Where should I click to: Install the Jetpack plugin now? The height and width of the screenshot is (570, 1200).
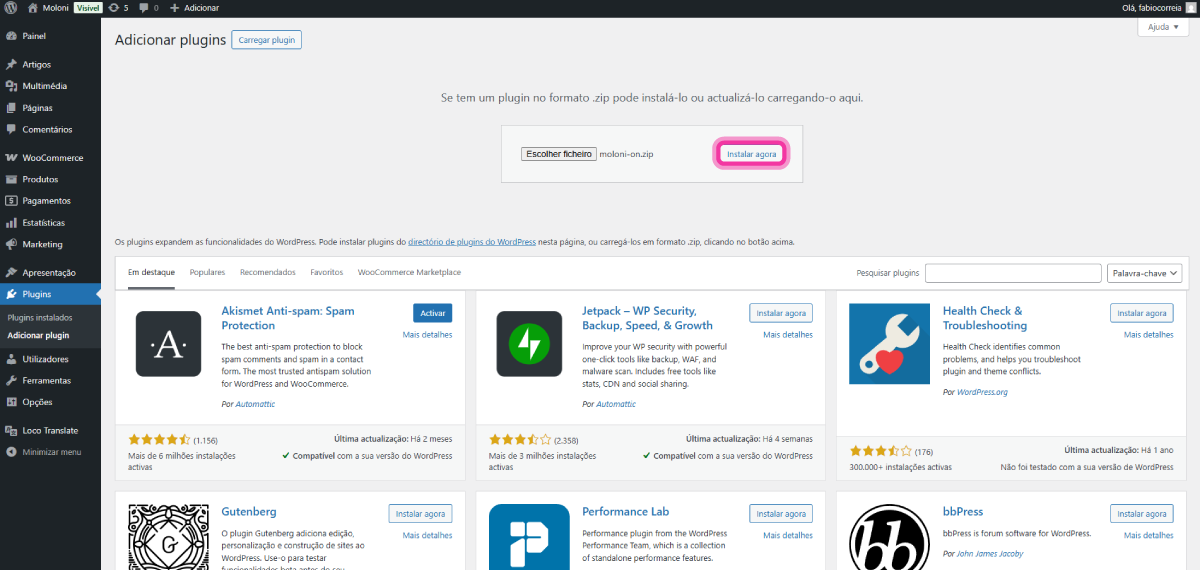pos(781,313)
